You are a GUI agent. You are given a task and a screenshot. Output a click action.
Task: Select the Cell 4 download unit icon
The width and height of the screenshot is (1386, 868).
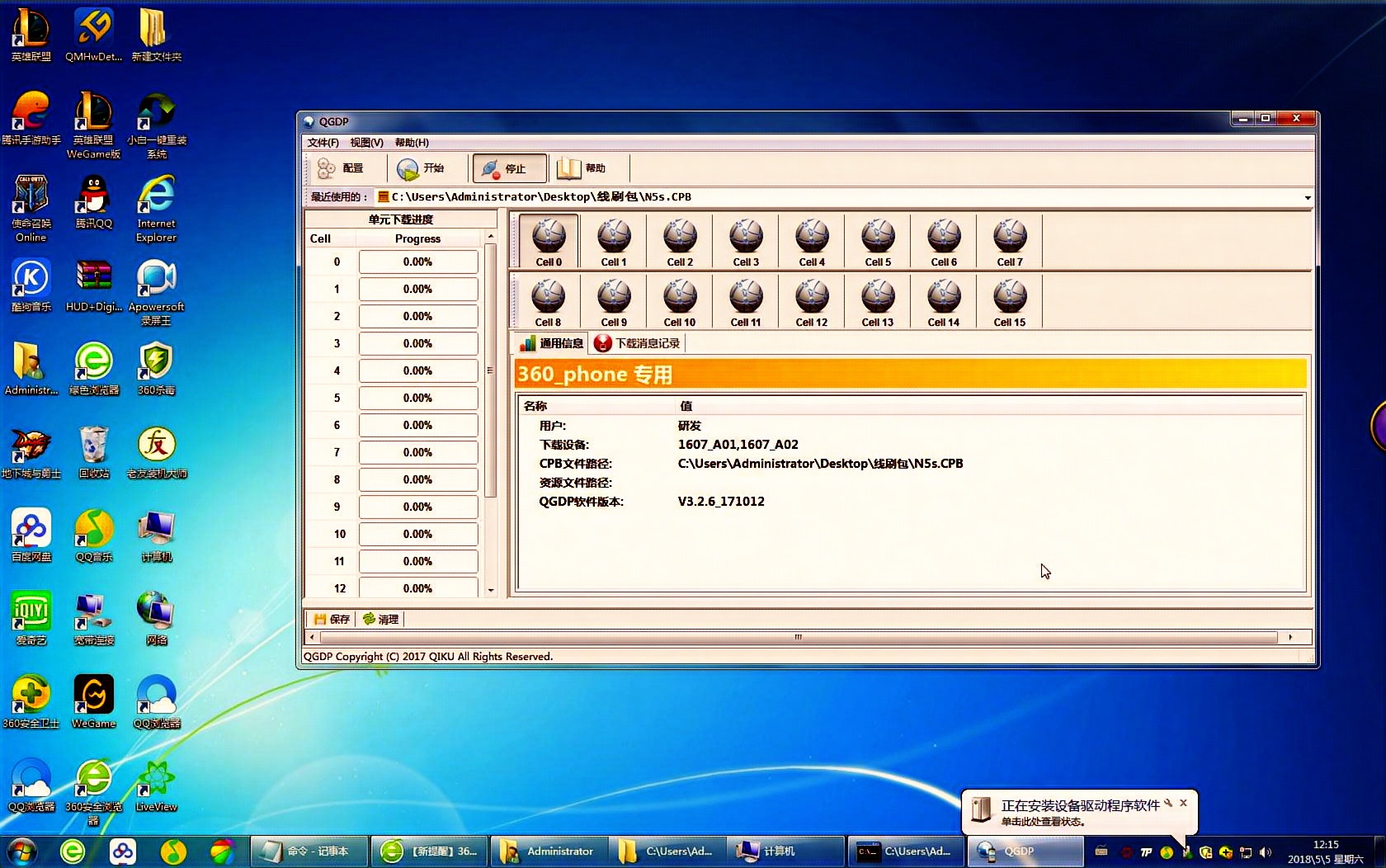[812, 241]
